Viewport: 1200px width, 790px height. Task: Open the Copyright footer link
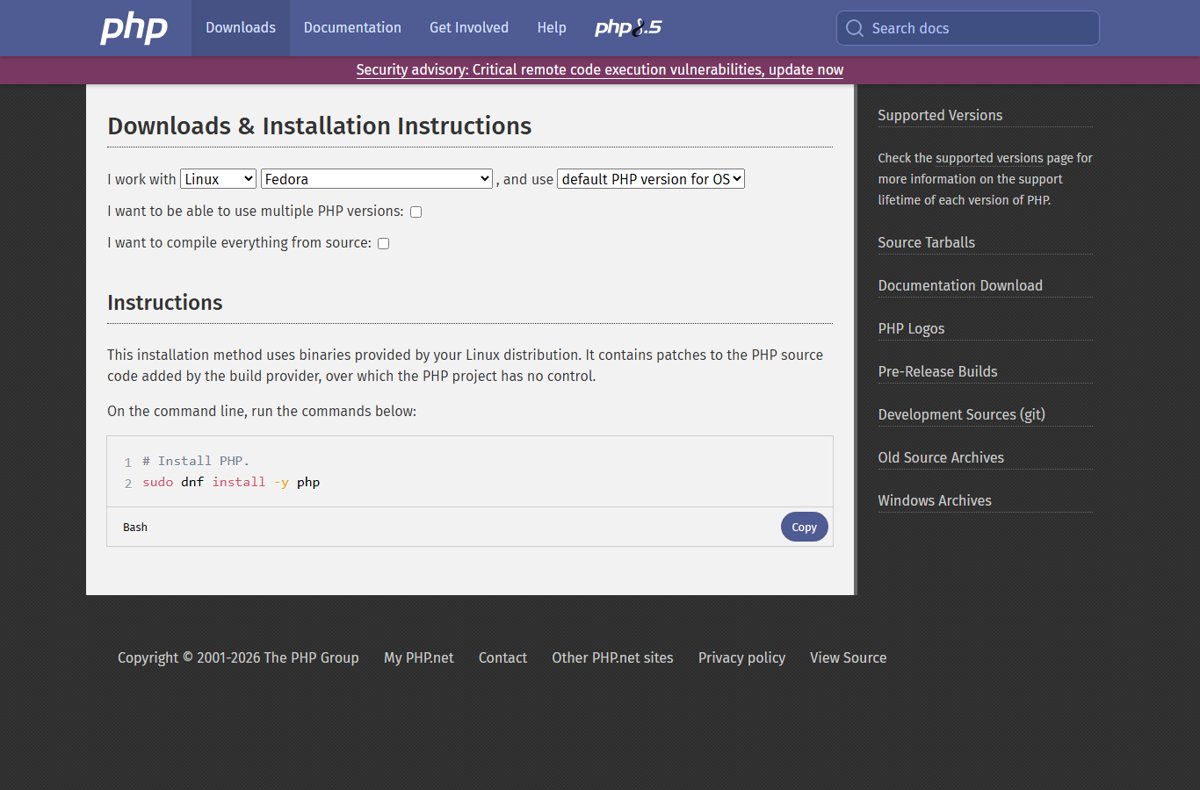pos(238,657)
